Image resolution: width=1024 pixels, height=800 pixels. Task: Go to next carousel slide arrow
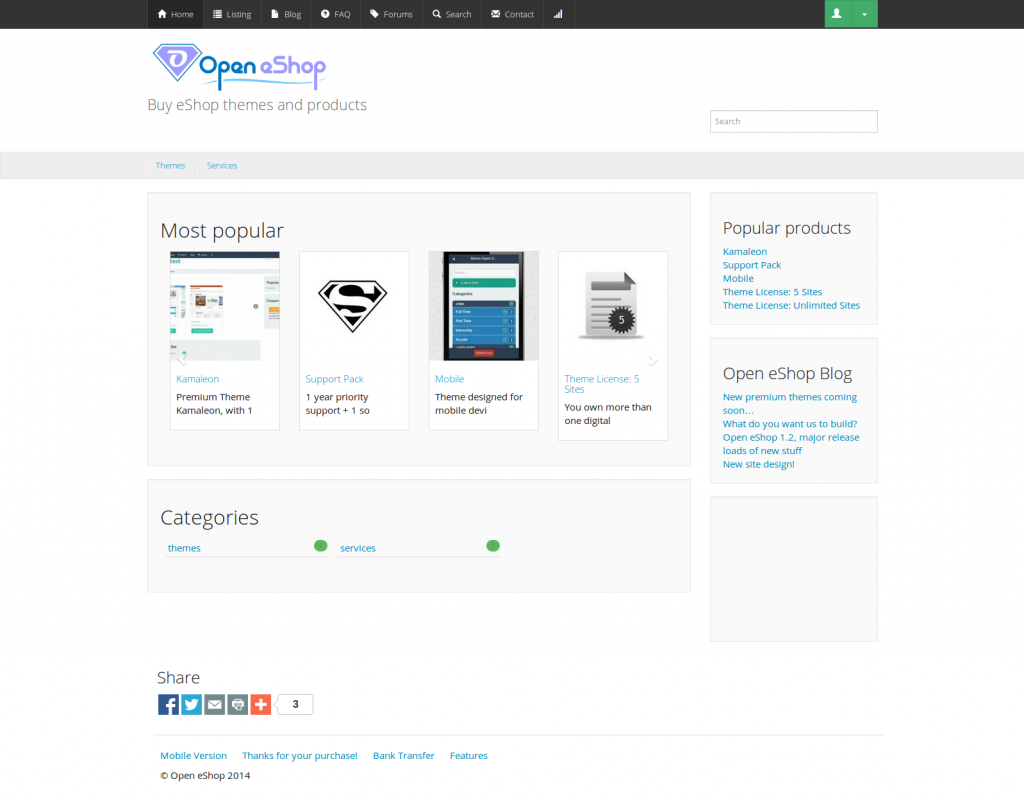pyautogui.click(x=652, y=360)
